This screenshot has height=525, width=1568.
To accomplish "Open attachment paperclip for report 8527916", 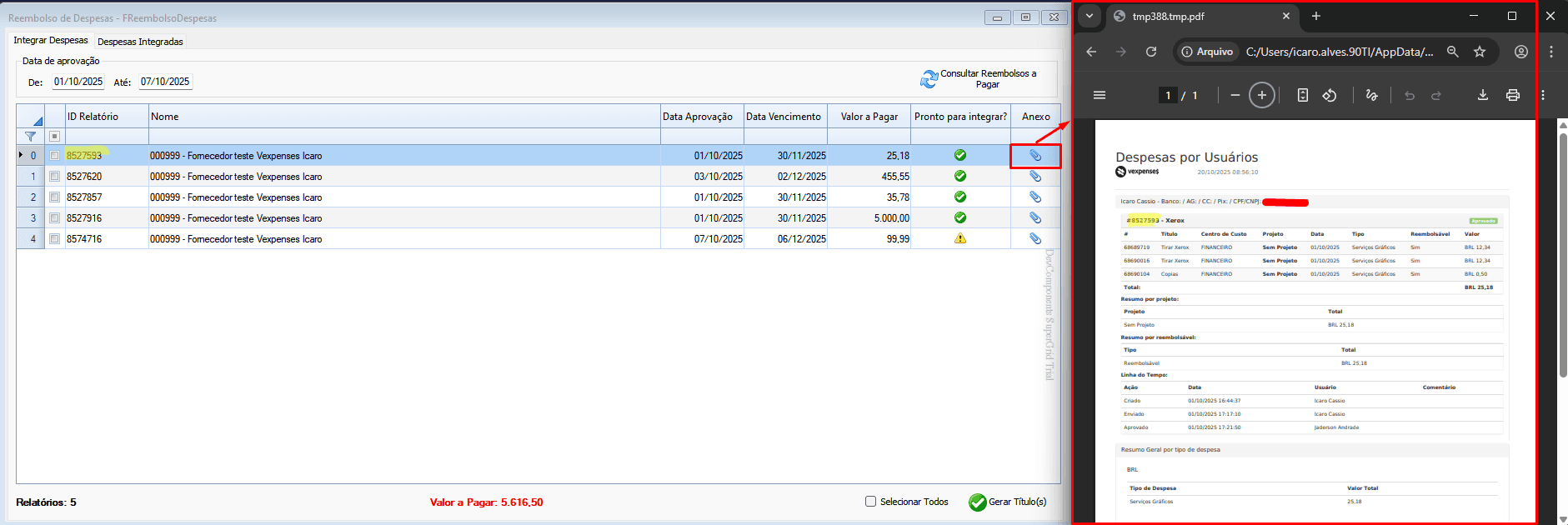I will click(1034, 218).
